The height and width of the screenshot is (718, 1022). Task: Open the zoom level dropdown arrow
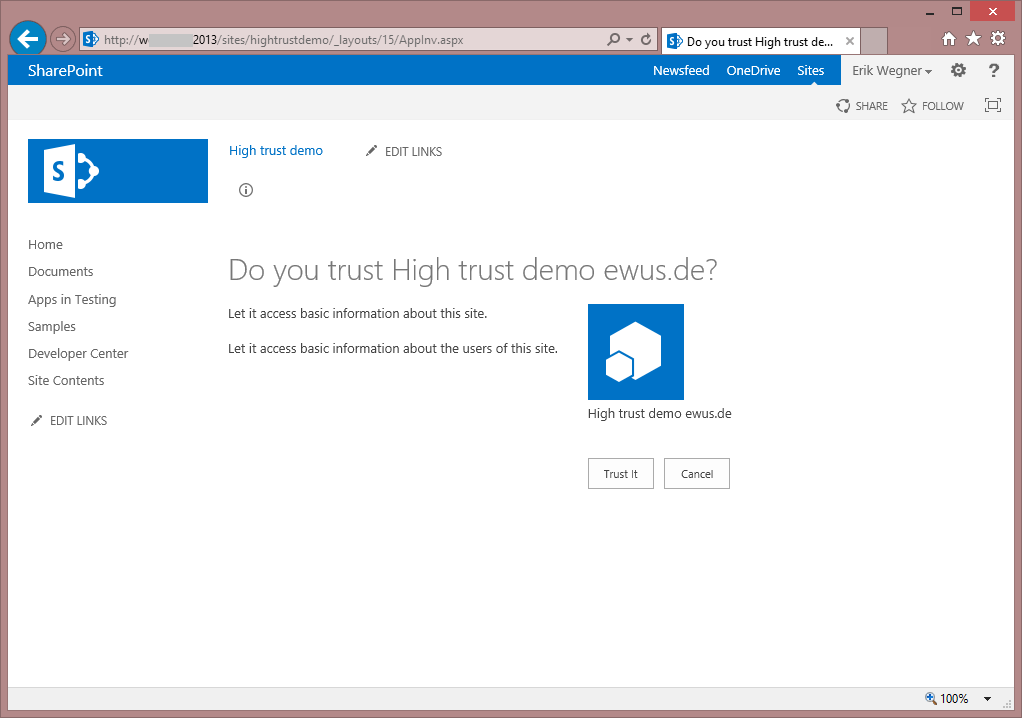(x=987, y=699)
